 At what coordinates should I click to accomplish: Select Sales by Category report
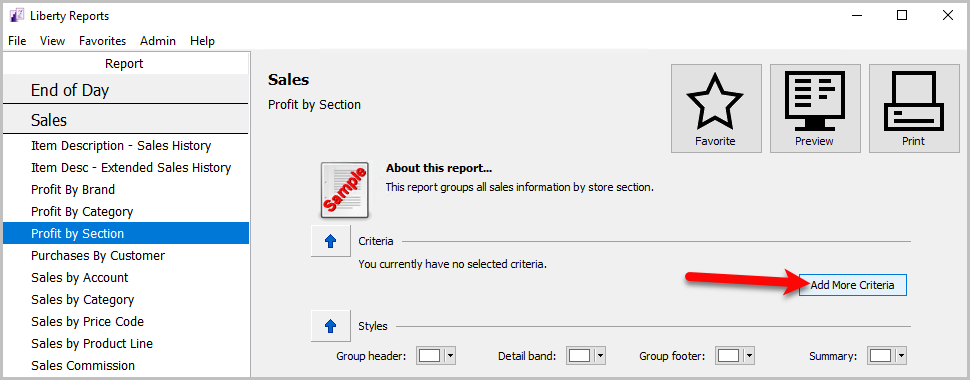pyautogui.click(x=126, y=300)
